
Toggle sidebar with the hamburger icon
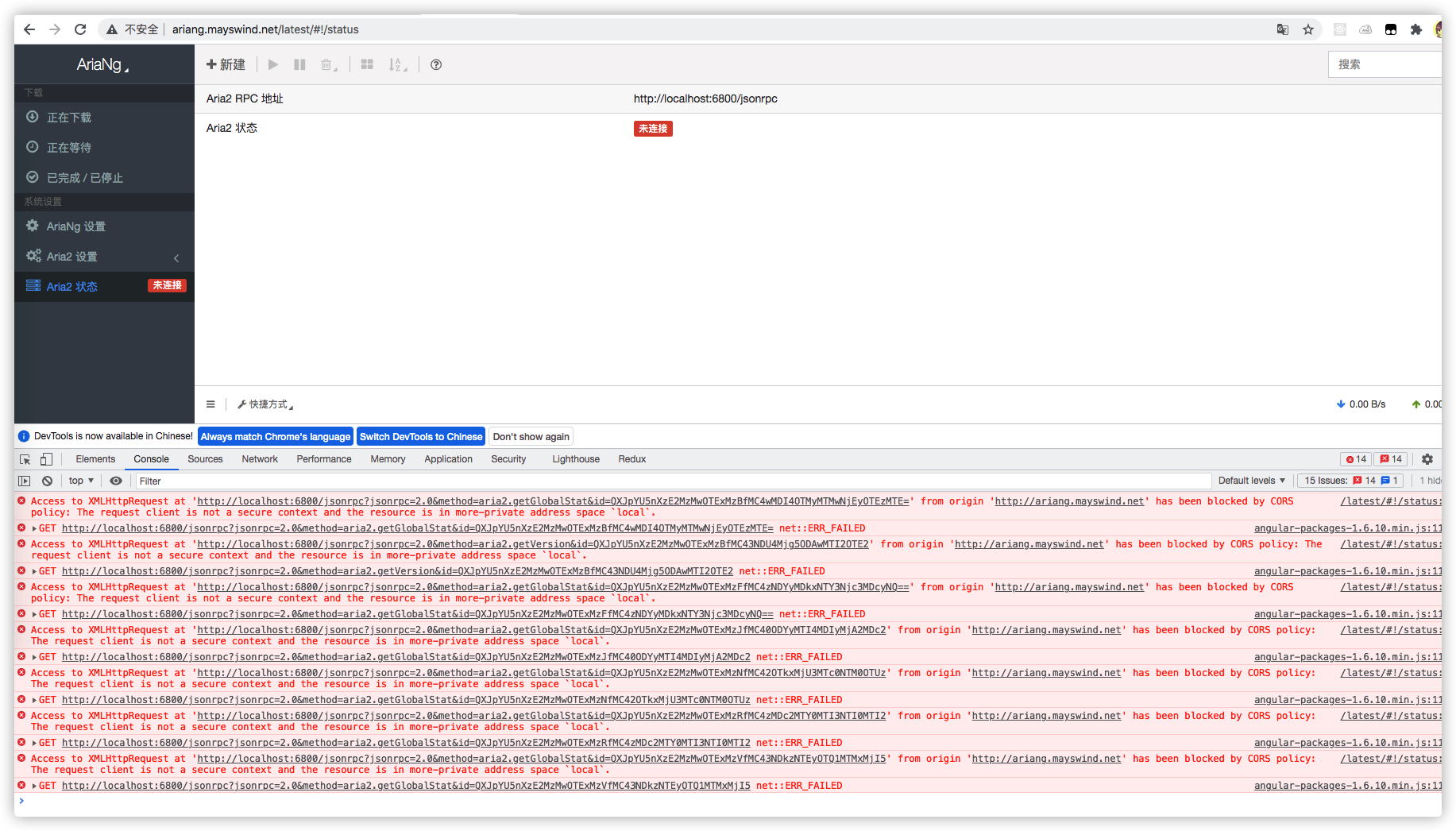pos(210,404)
